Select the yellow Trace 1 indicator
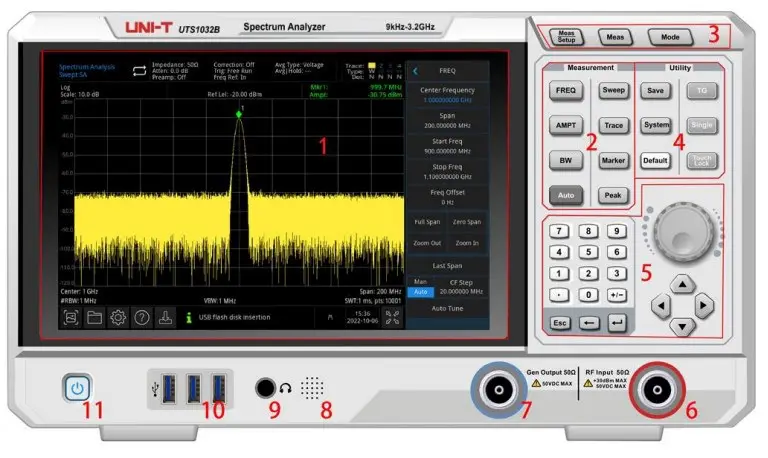Image resolution: width=768 pixels, height=458 pixels. 372,66
